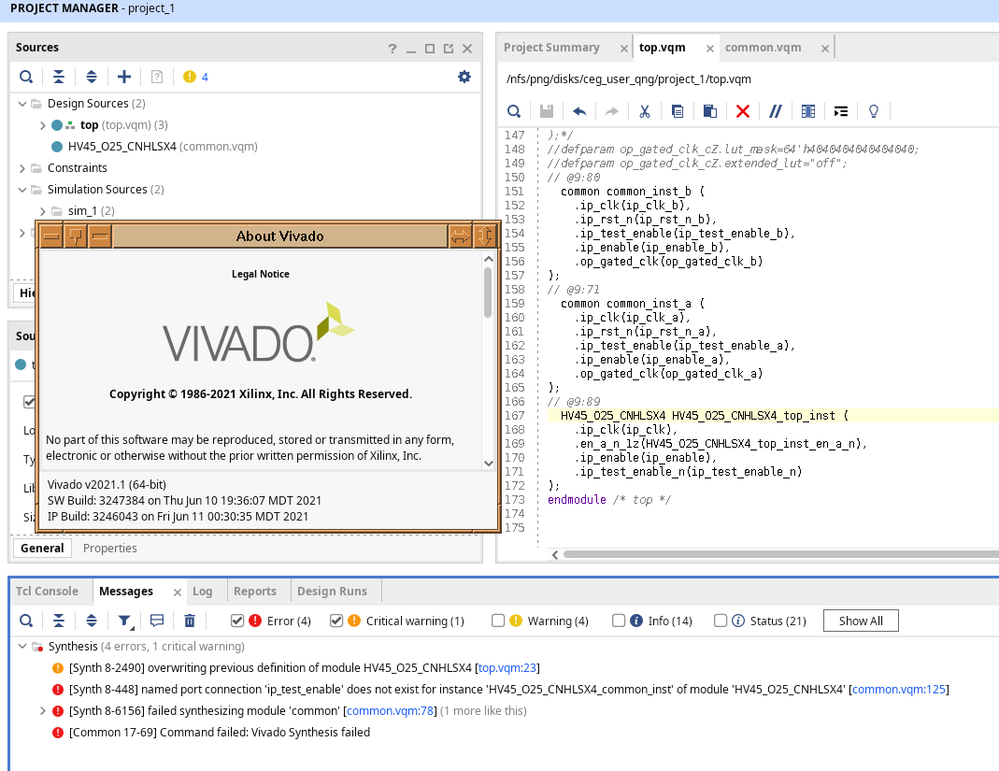Expand the Constraints folder
The image size is (999, 771).
pyautogui.click(x=22, y=168)
